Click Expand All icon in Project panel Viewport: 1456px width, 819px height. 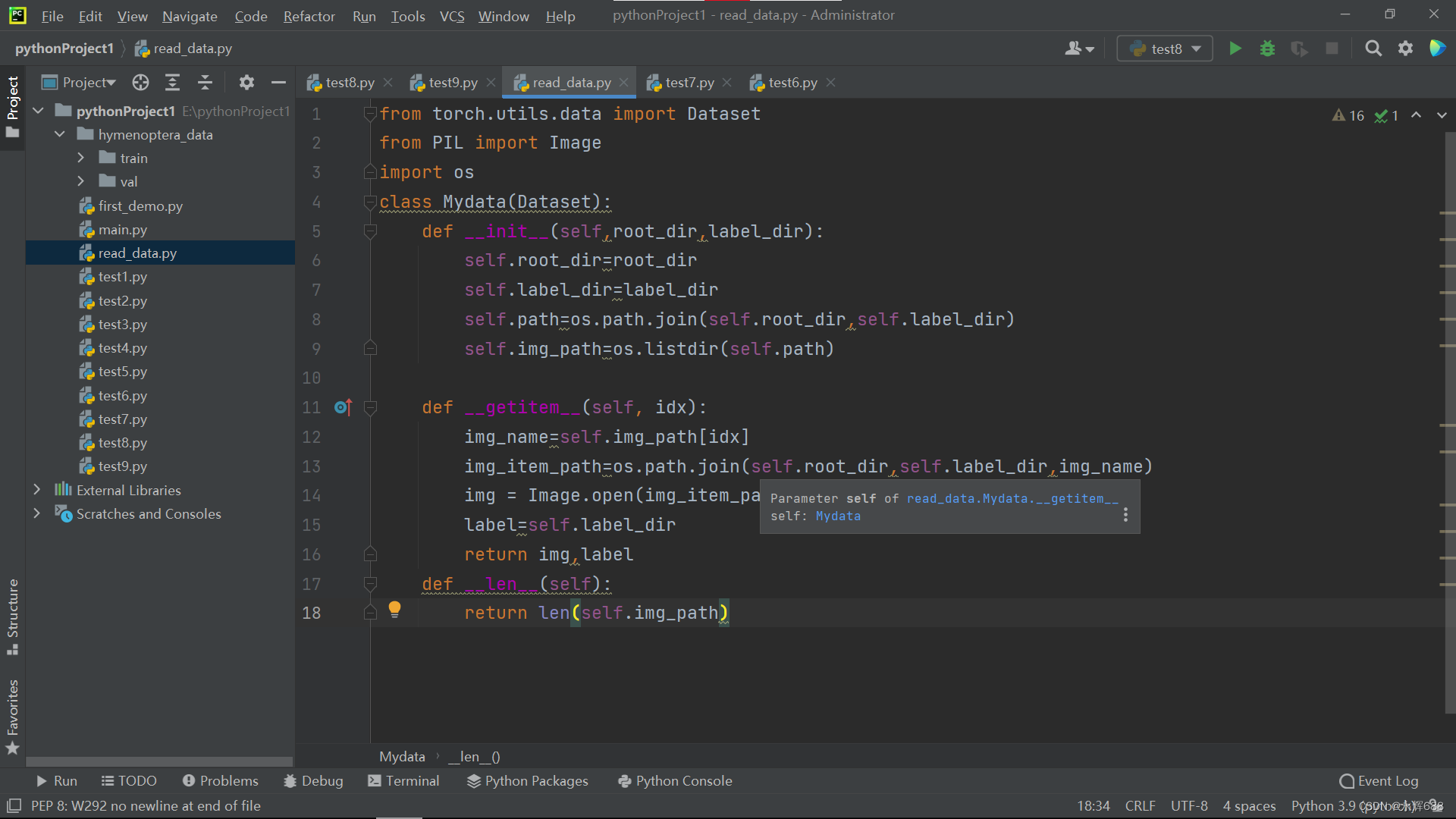pos(172,83)
